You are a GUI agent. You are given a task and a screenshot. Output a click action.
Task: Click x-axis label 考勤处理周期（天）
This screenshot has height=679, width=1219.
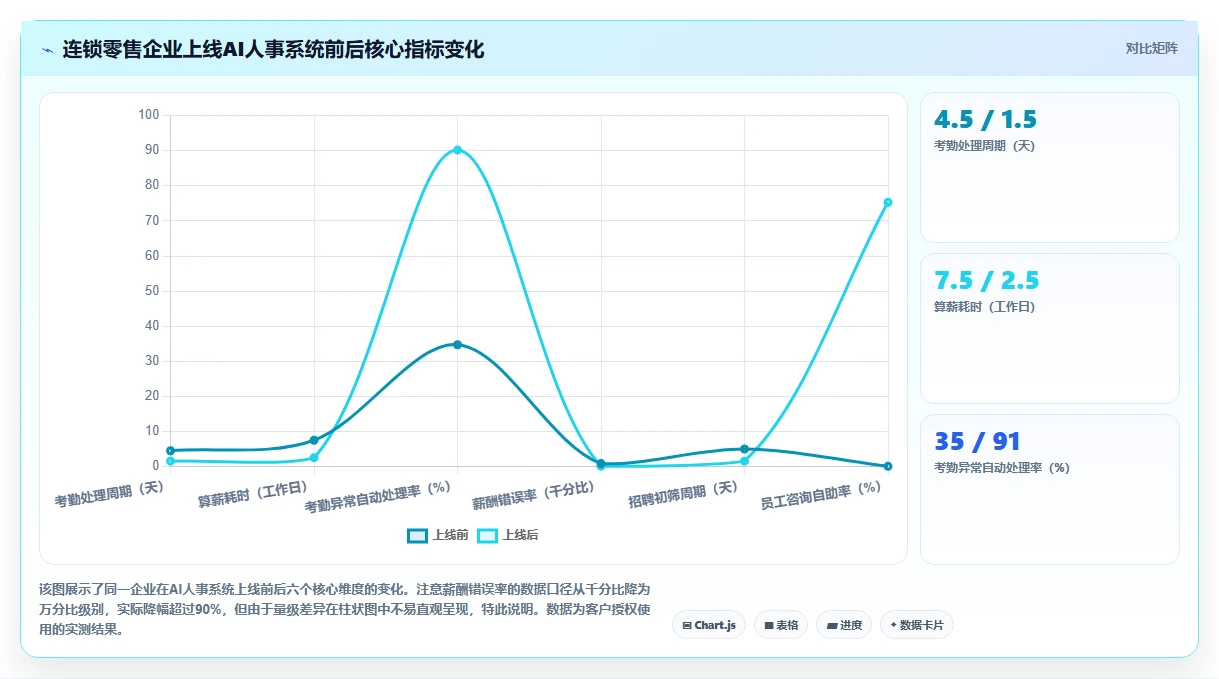coord(110,494)
